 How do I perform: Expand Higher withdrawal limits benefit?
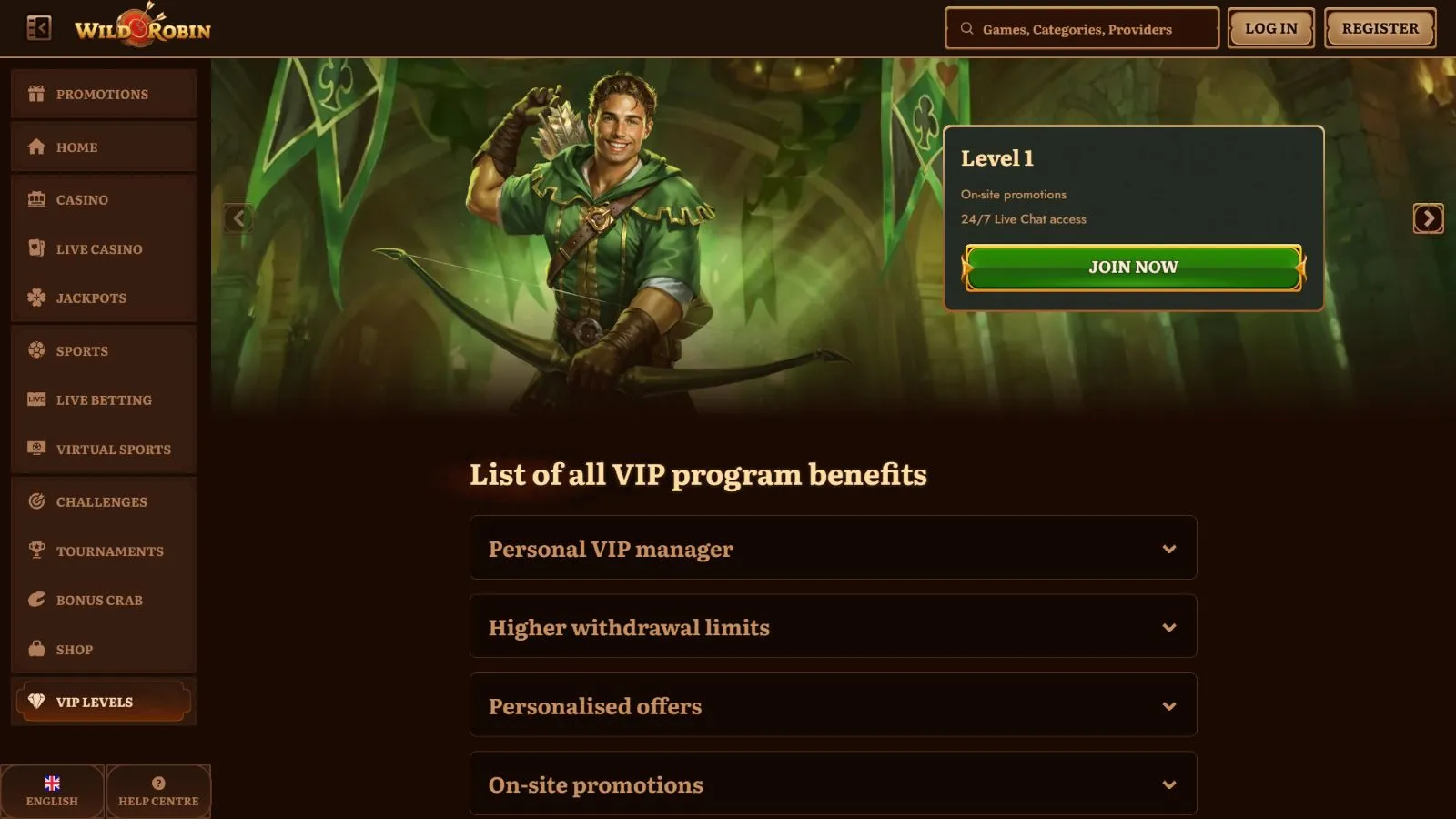point(833,626)
